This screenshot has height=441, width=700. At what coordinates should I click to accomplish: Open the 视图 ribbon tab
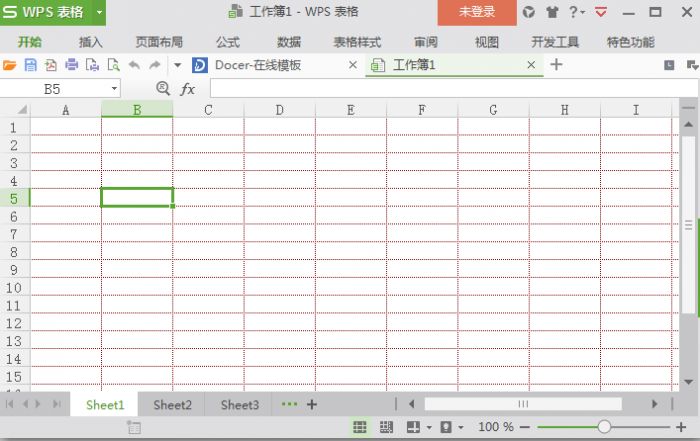point(487,42)
